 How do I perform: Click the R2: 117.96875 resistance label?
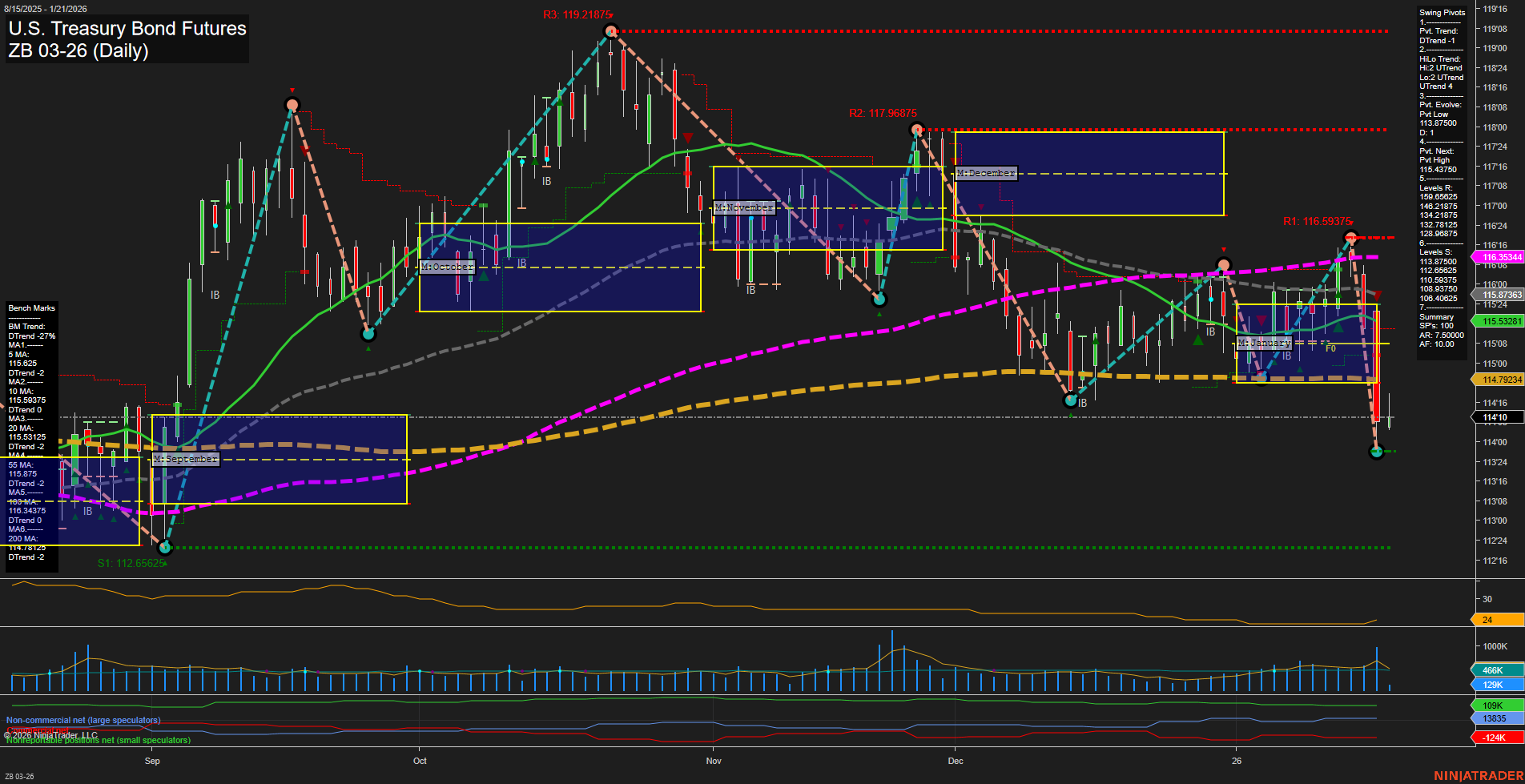point(883,114)
